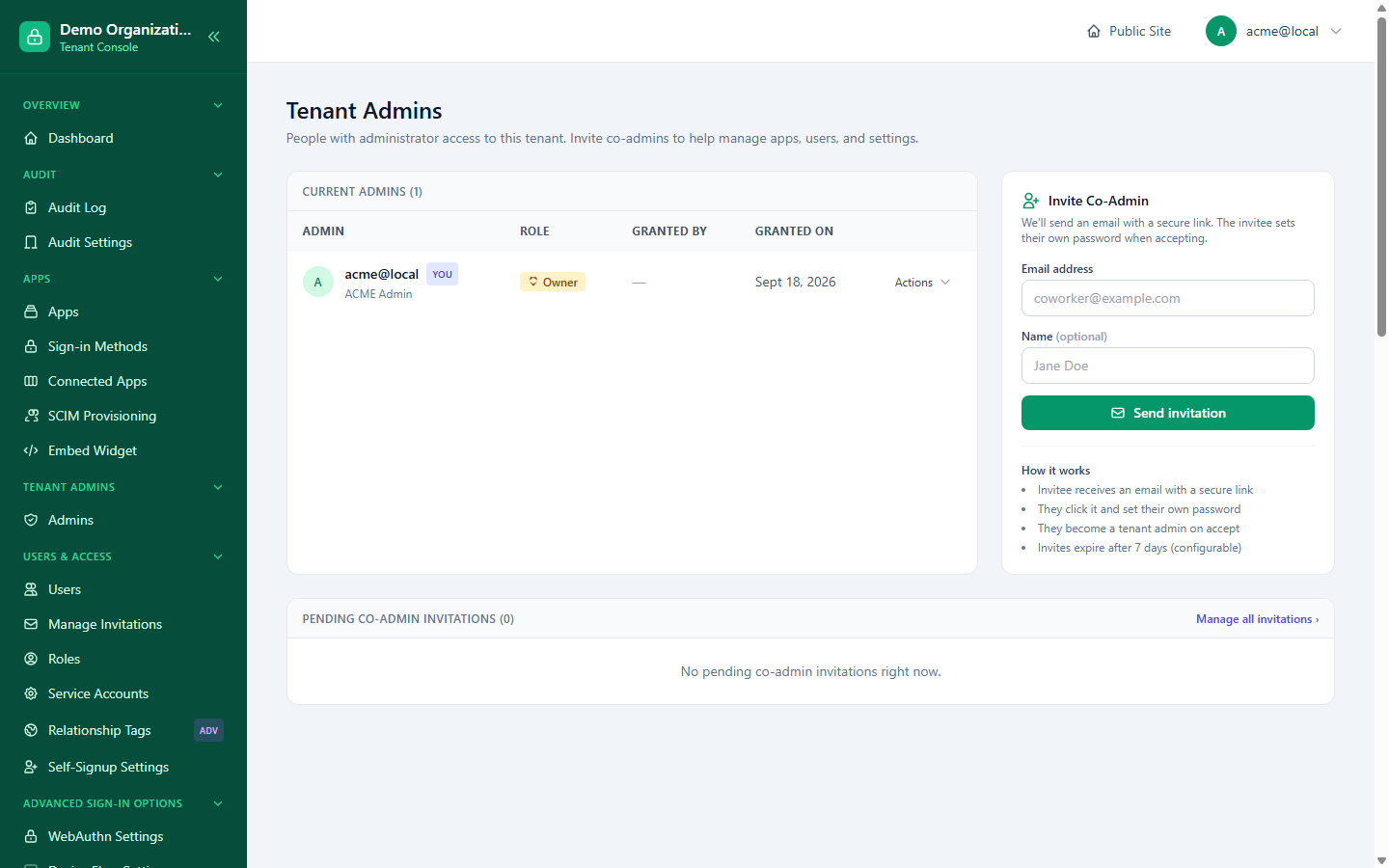Collapse ADVANCED SIGN-IN OPTIONS section chevron
This screenshot has height=868, width=1389.
218,803
